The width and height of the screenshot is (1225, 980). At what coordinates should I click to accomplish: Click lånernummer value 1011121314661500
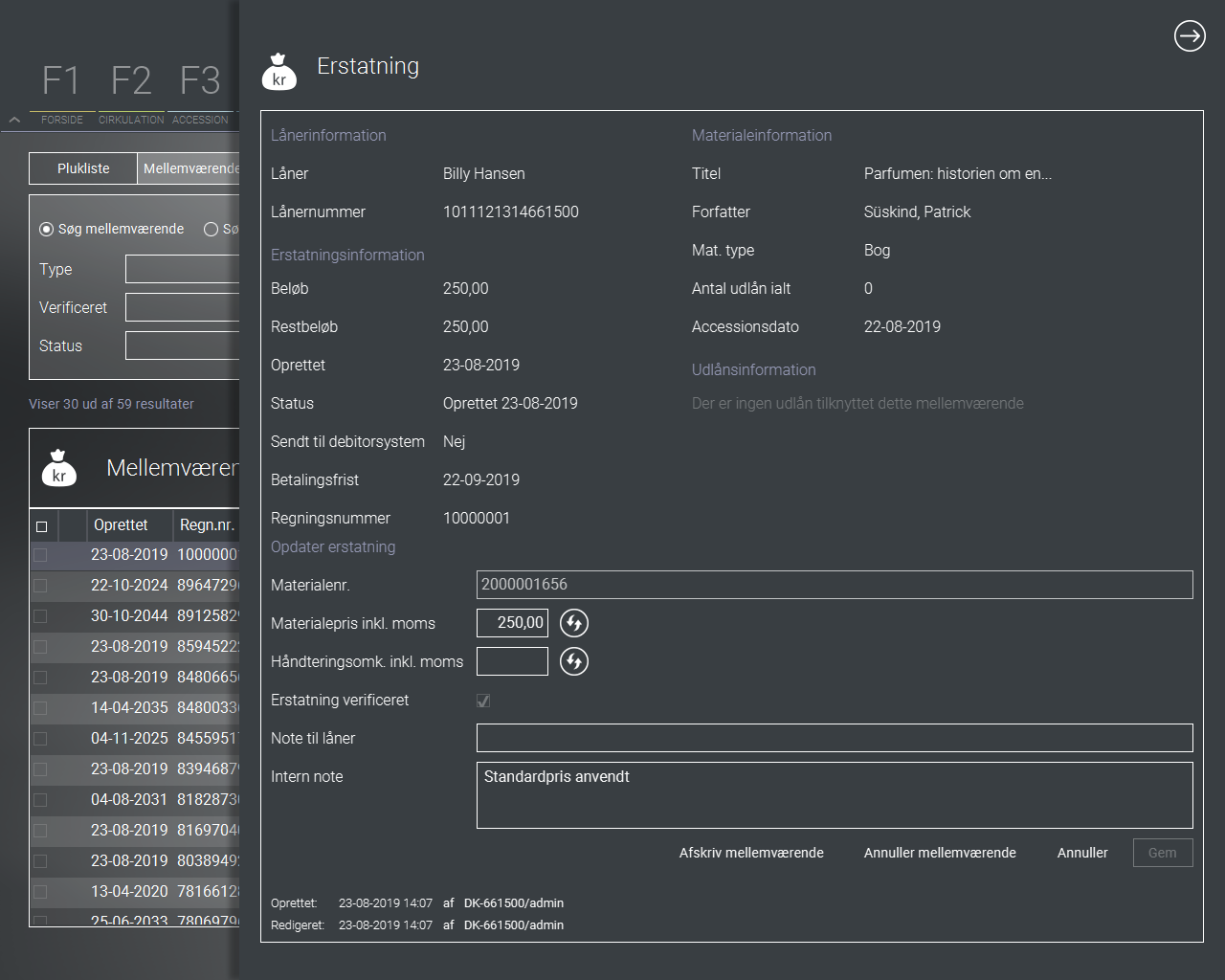pyautogui.click(x=511, y=212)
